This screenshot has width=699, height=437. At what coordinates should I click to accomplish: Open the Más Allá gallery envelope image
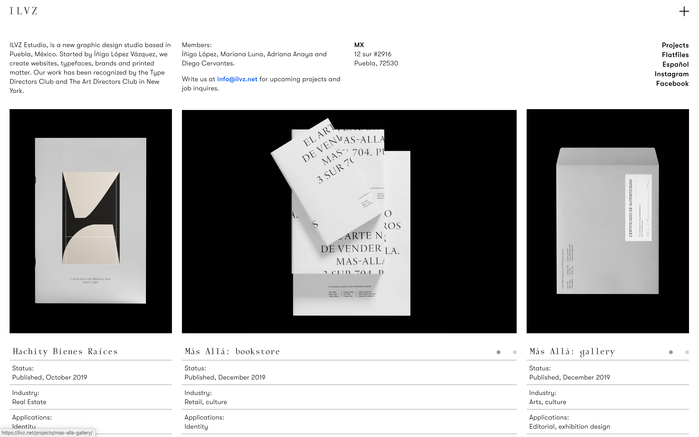(608, 221)
